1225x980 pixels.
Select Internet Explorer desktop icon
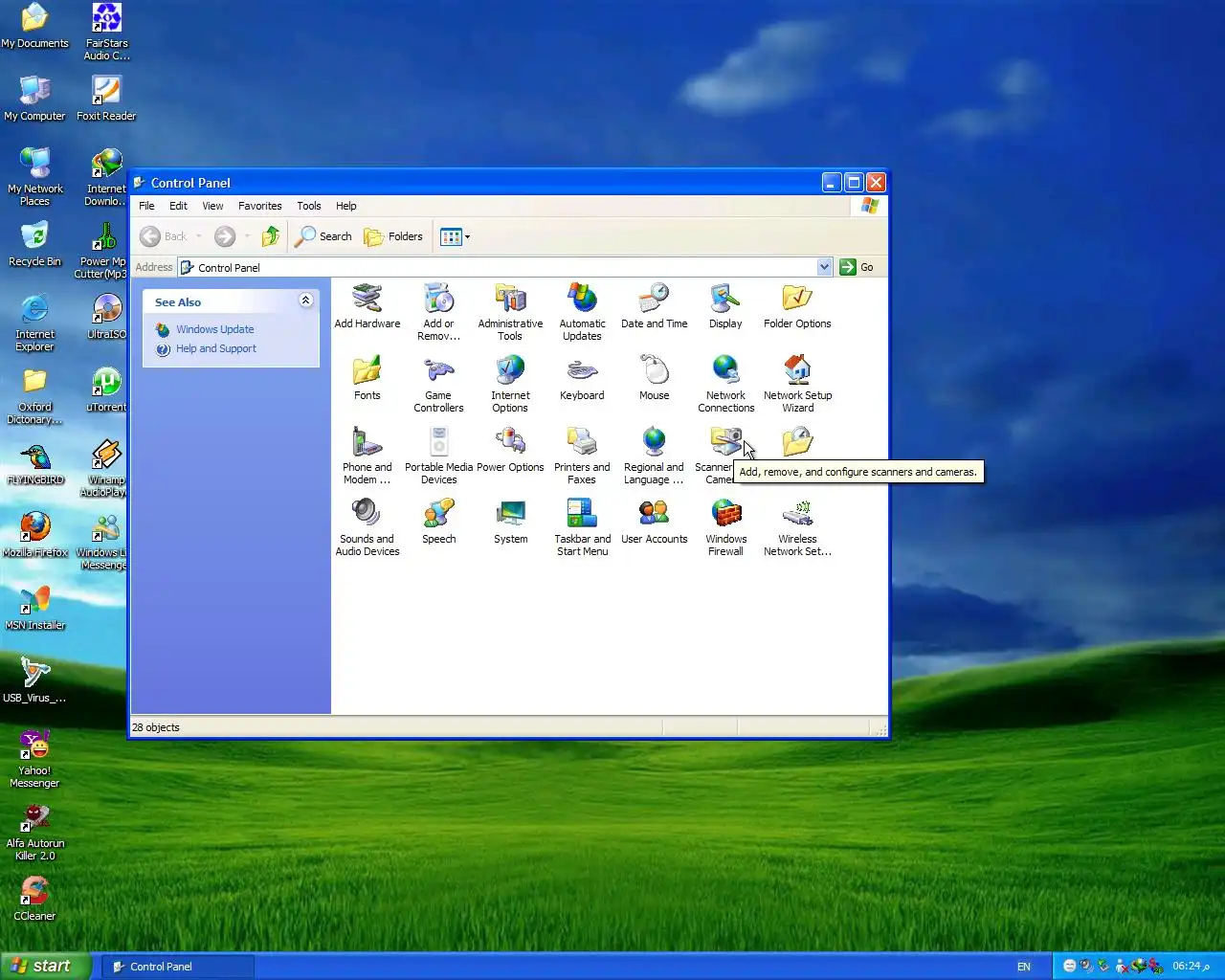click(x=34, y=322)
